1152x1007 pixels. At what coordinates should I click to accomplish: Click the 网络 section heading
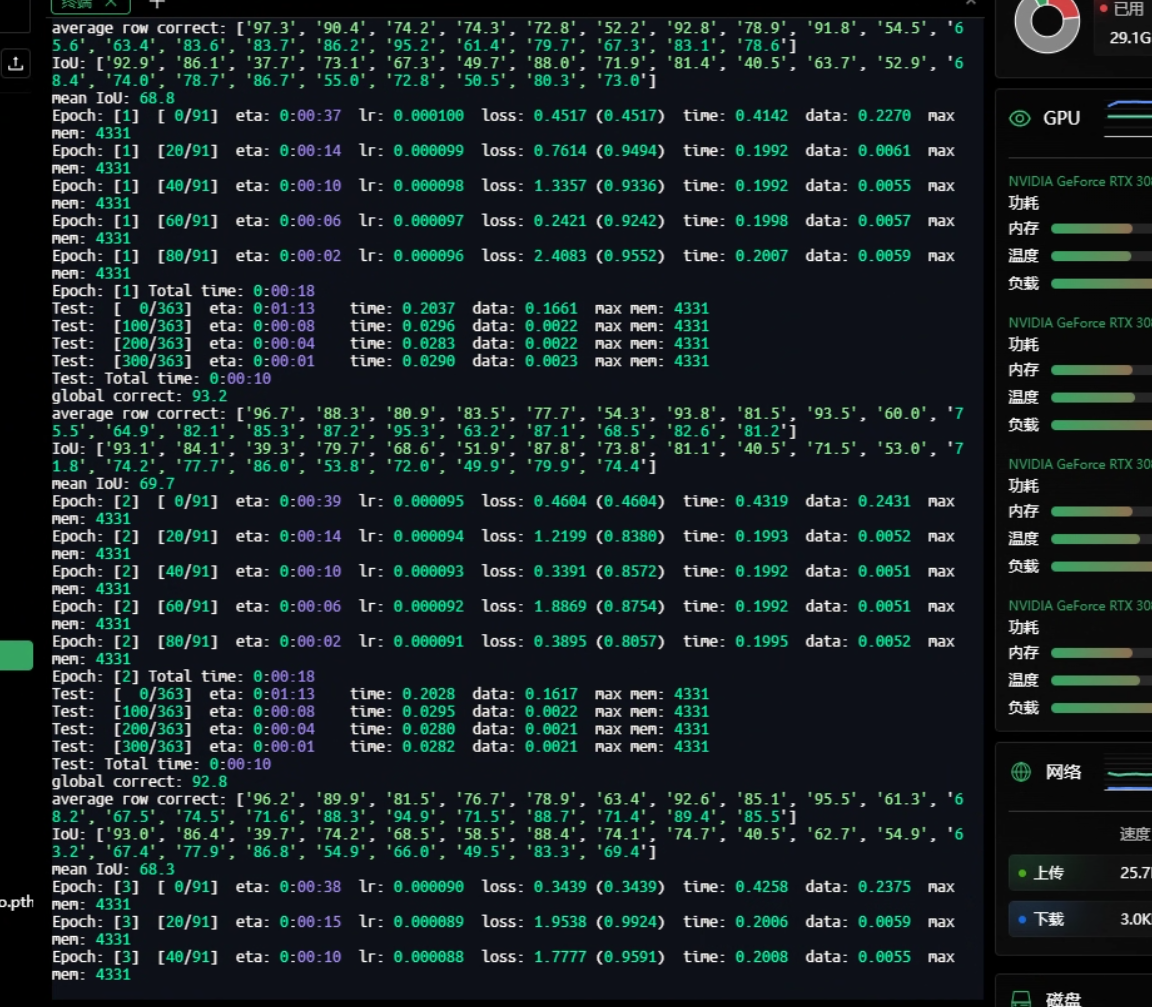[x=1063, y=772]
